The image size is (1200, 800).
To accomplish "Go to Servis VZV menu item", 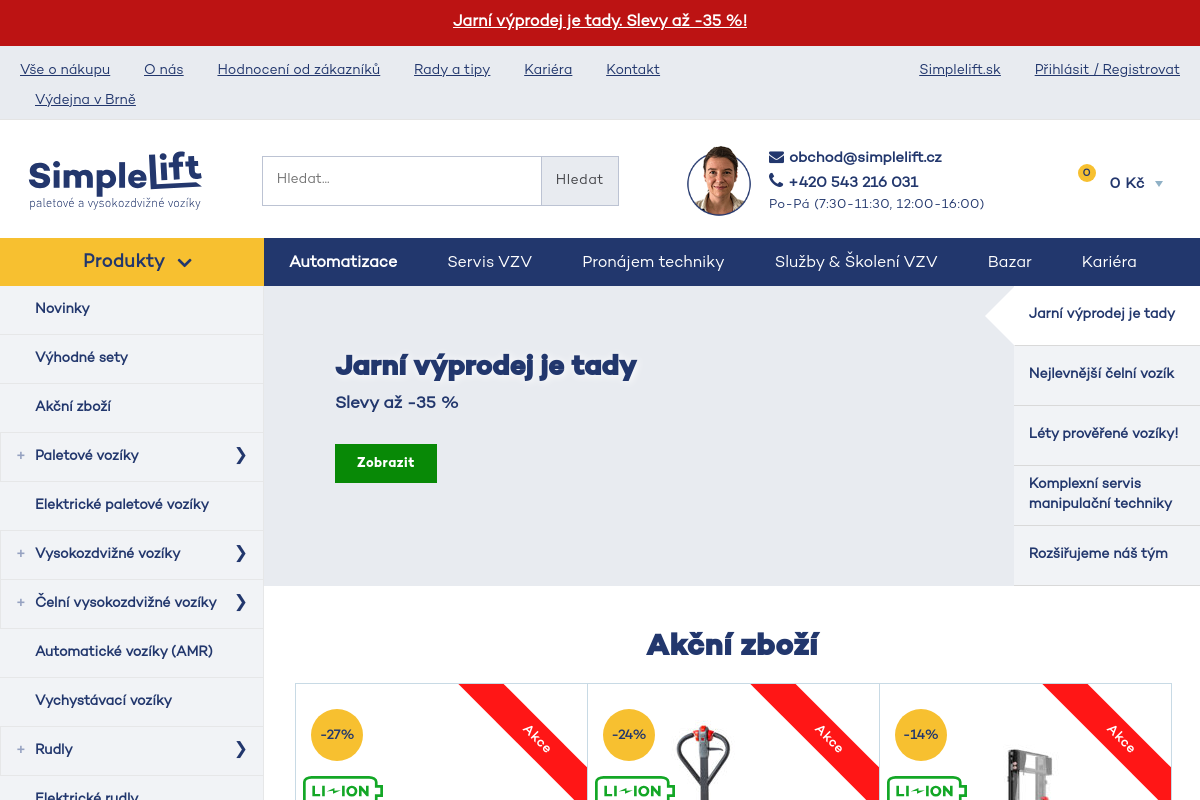I will (x=489, y=262).
